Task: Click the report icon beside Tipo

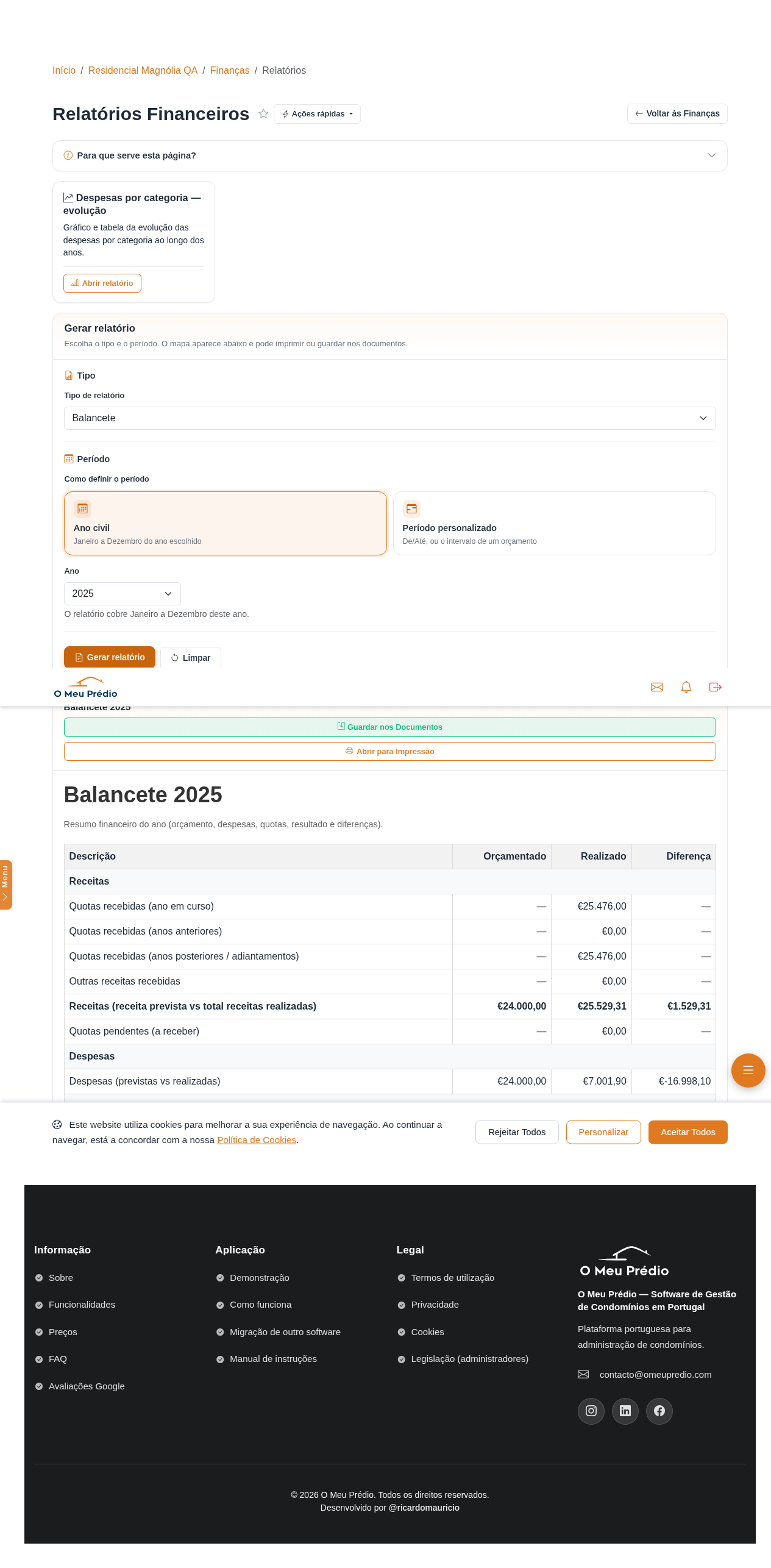Action: click(x=69, y=376)
